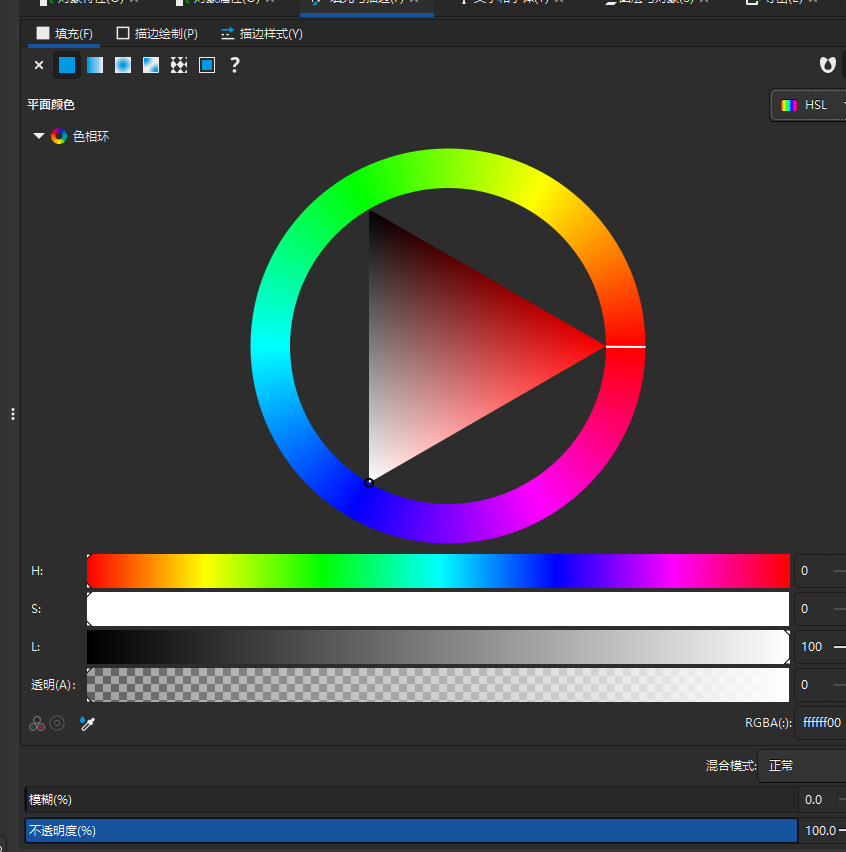Choose the swatch fill icon
The width and height of the screenshot is (846, 852).
[207, 65]
